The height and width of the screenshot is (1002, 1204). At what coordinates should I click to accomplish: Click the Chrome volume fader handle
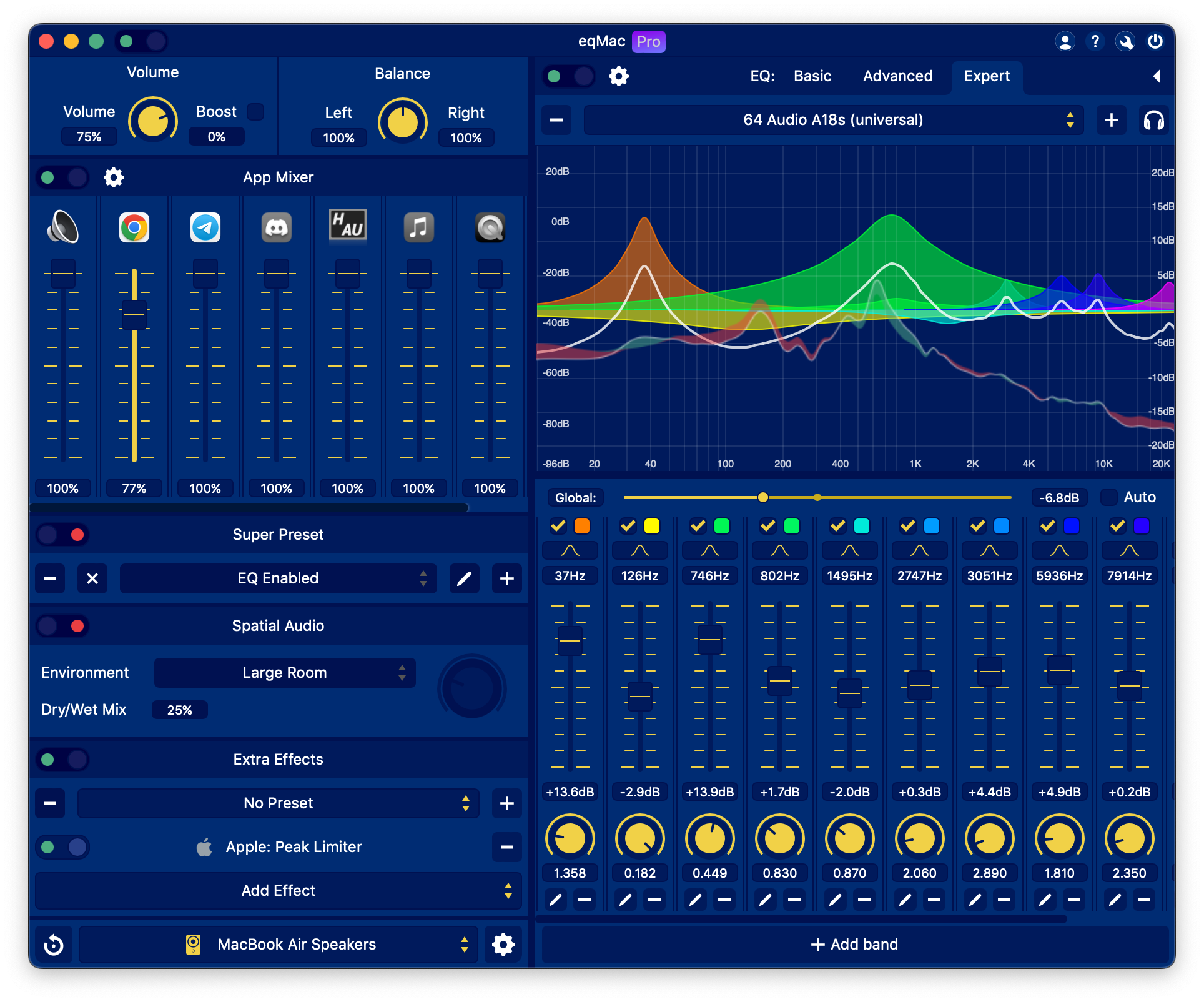pyautogui.click(x=134, y=315)
